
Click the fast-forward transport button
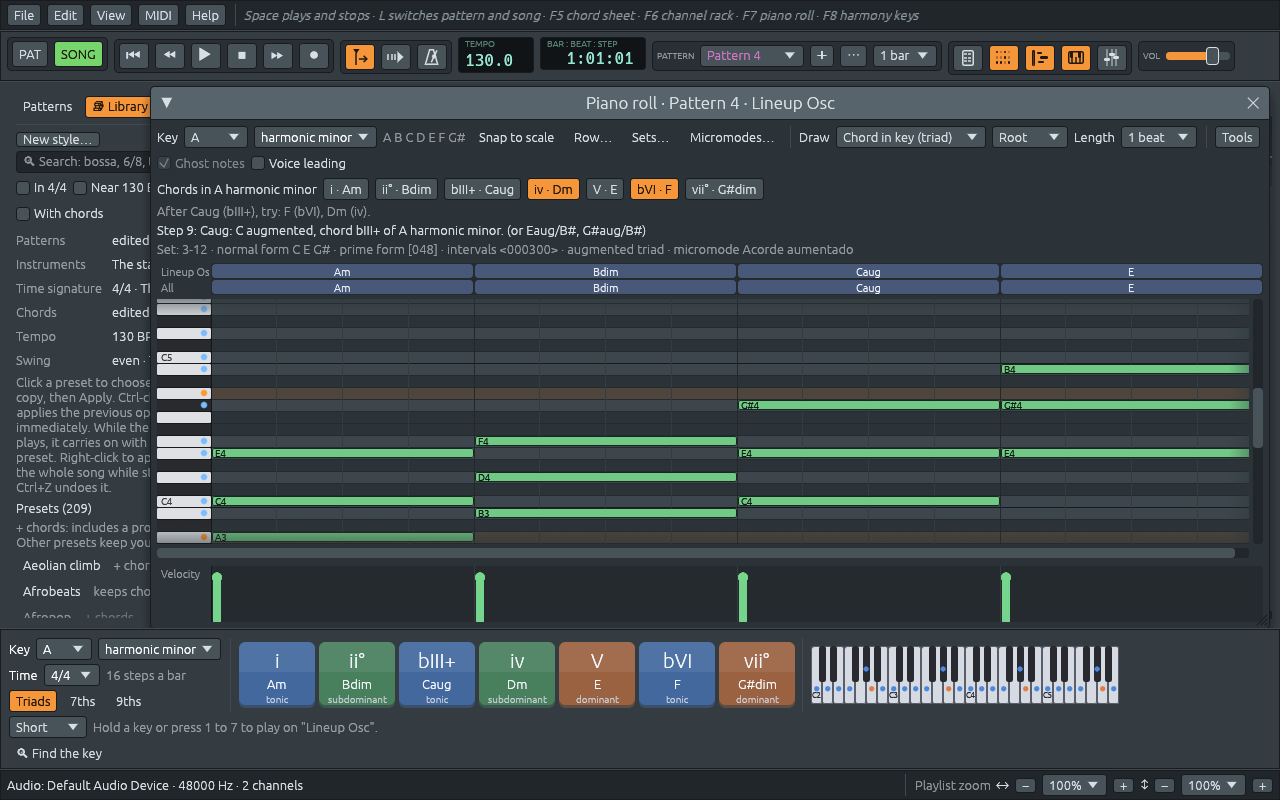(278, 56)
